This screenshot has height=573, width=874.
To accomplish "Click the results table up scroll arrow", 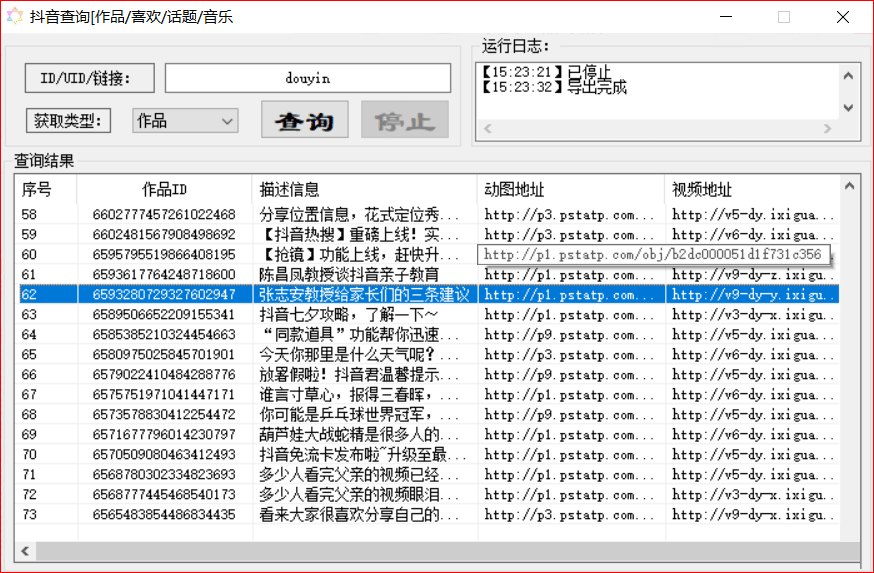I will 849,186.
